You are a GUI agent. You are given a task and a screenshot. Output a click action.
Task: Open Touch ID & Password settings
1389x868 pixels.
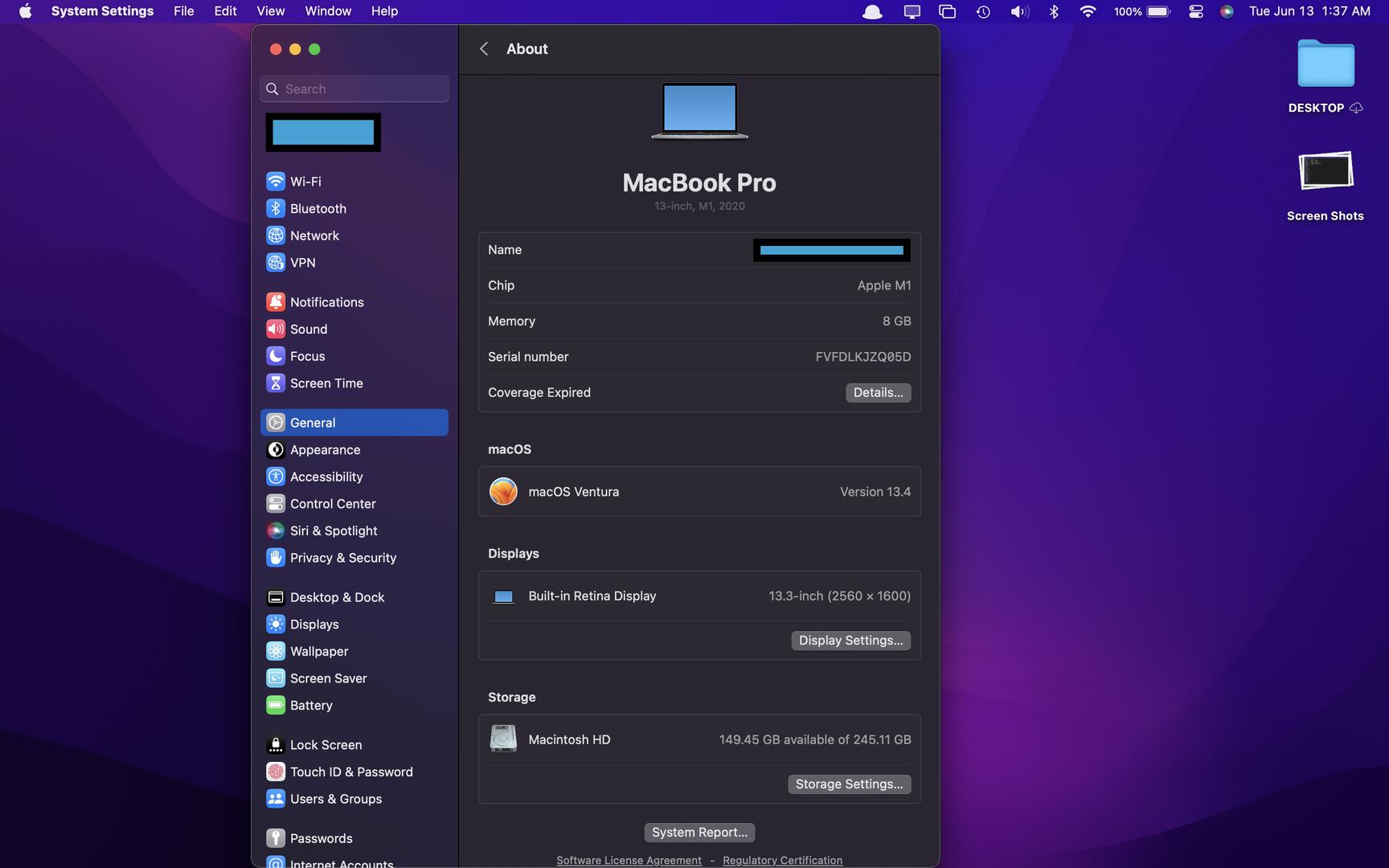tap(354, 772)
